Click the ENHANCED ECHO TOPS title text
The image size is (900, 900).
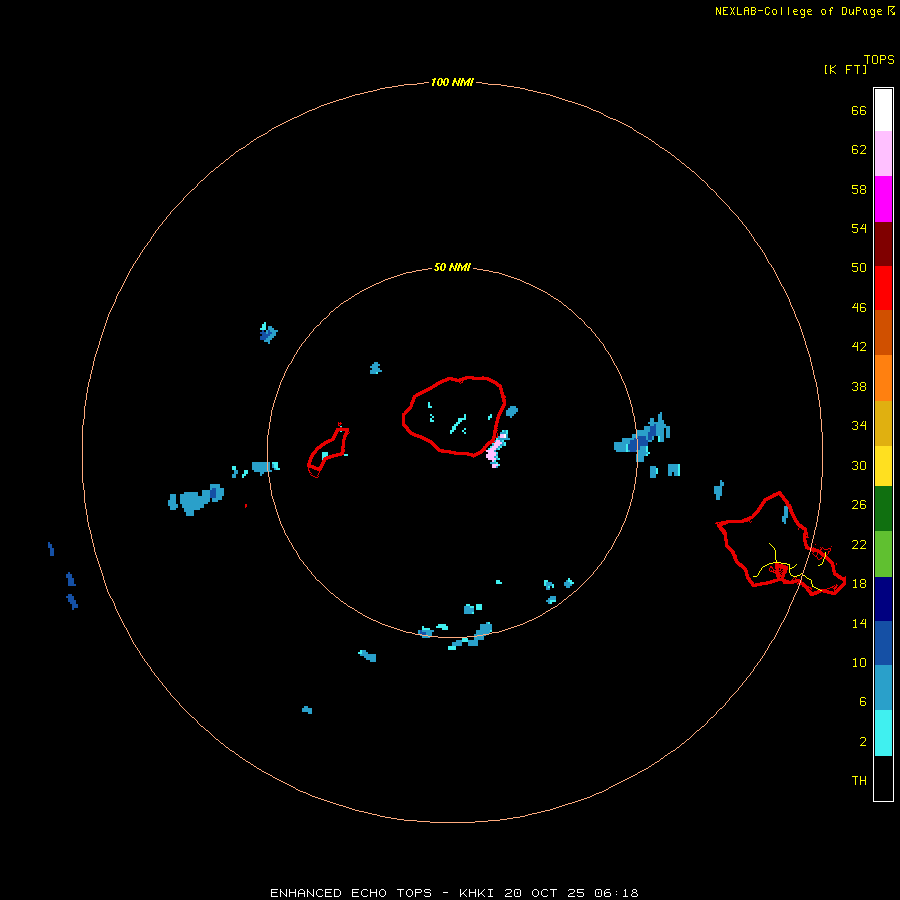(351, 893)
